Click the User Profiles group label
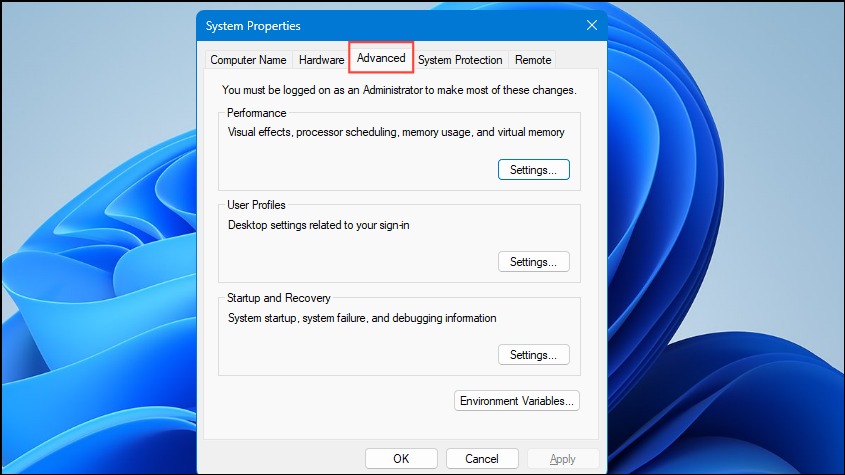Screen dimensions: 845x475 click(x=256, y=205)
